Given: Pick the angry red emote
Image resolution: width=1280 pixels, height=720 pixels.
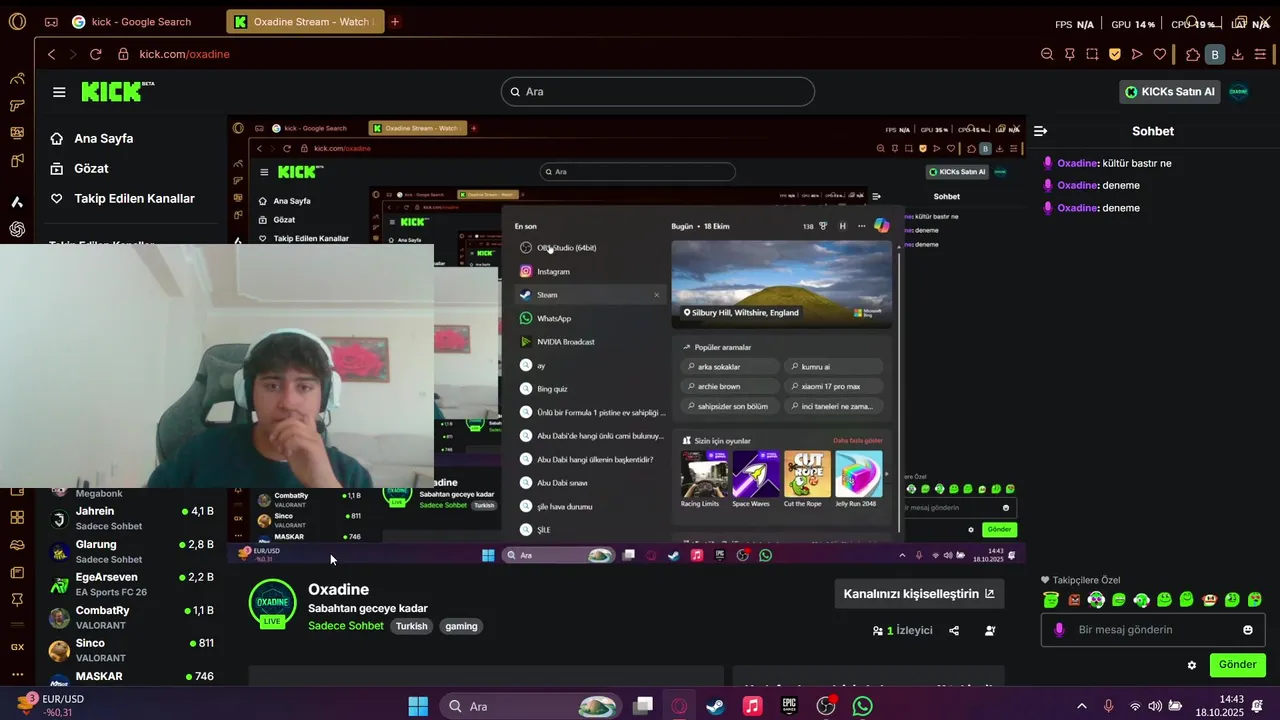Looking at the screenshot, I should [x=1074, y=600].
